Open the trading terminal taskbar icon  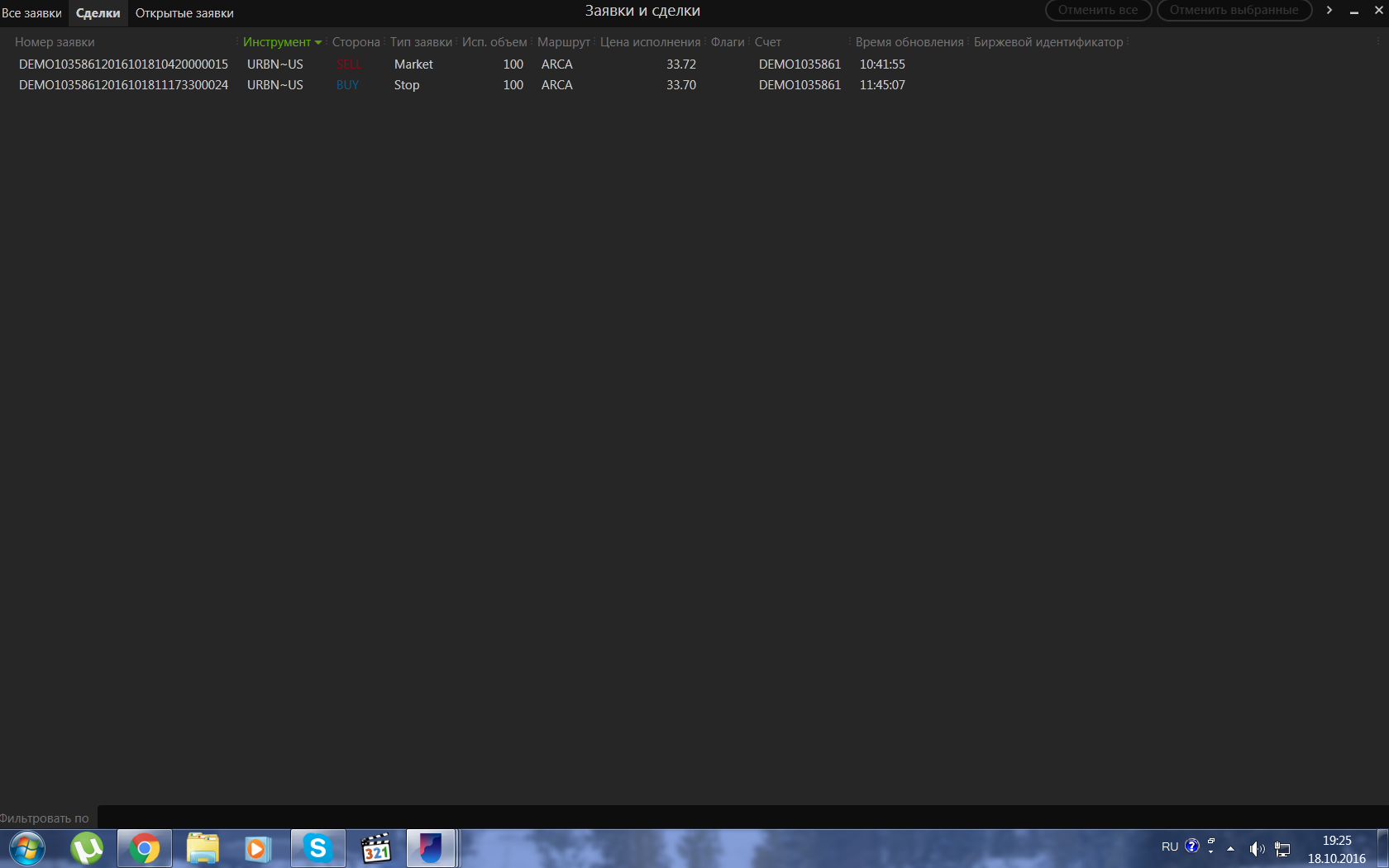point(431,849)
